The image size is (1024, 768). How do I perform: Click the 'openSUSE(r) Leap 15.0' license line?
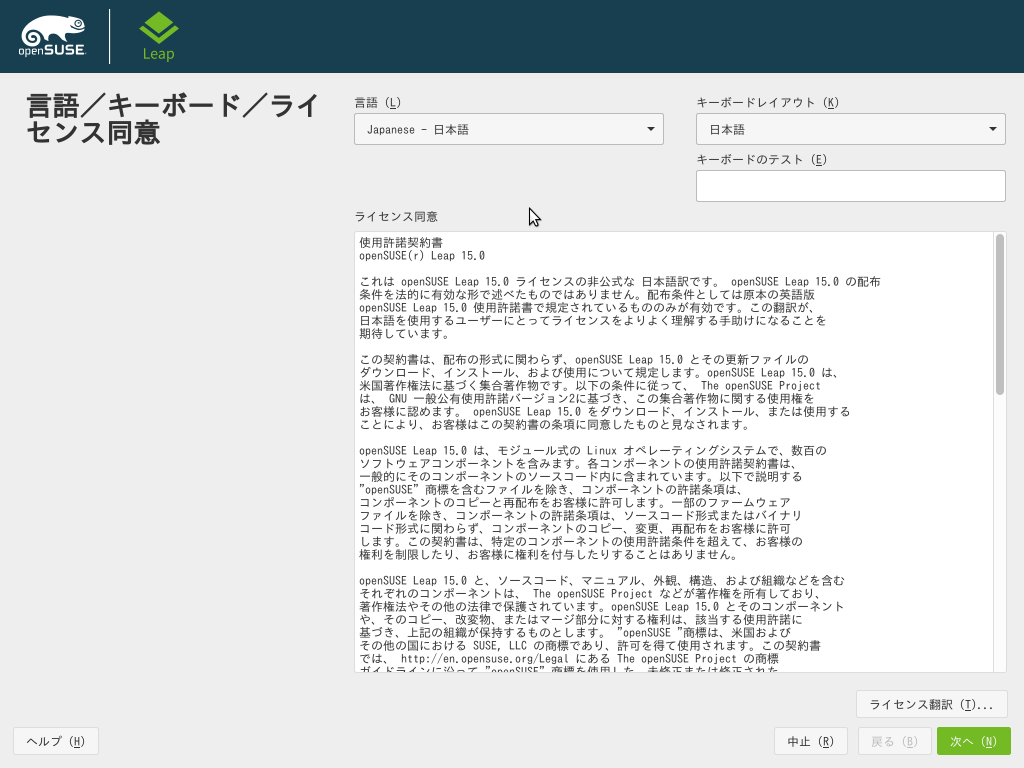tap(422, 255)
